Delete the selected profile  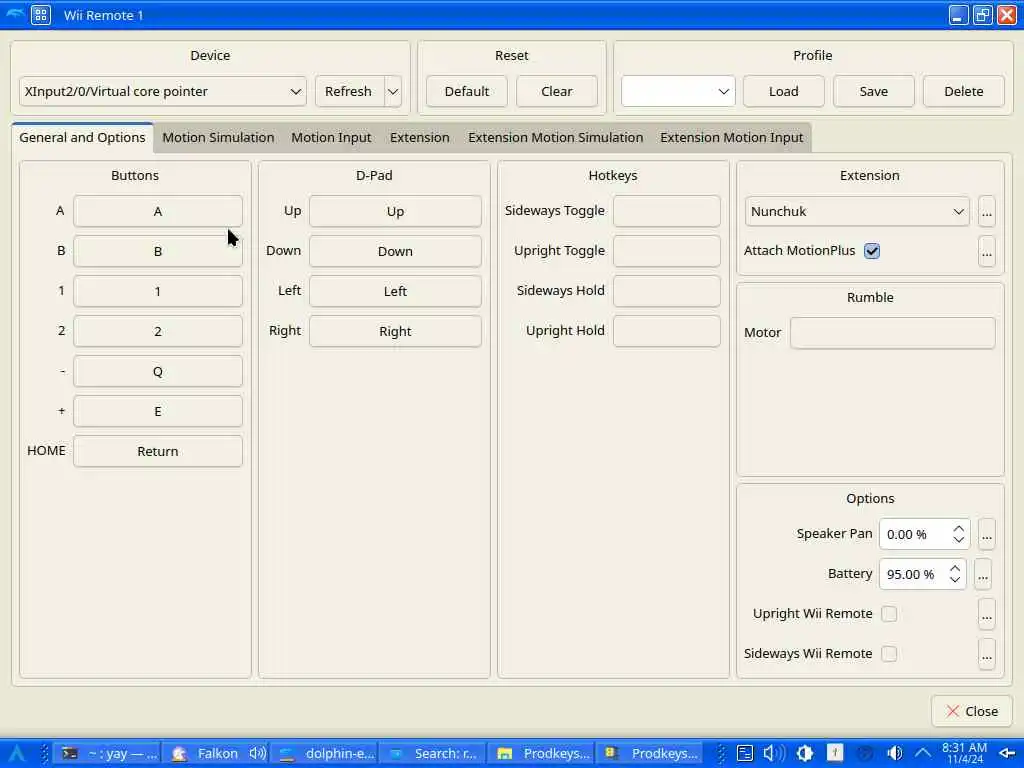point(964,91)
